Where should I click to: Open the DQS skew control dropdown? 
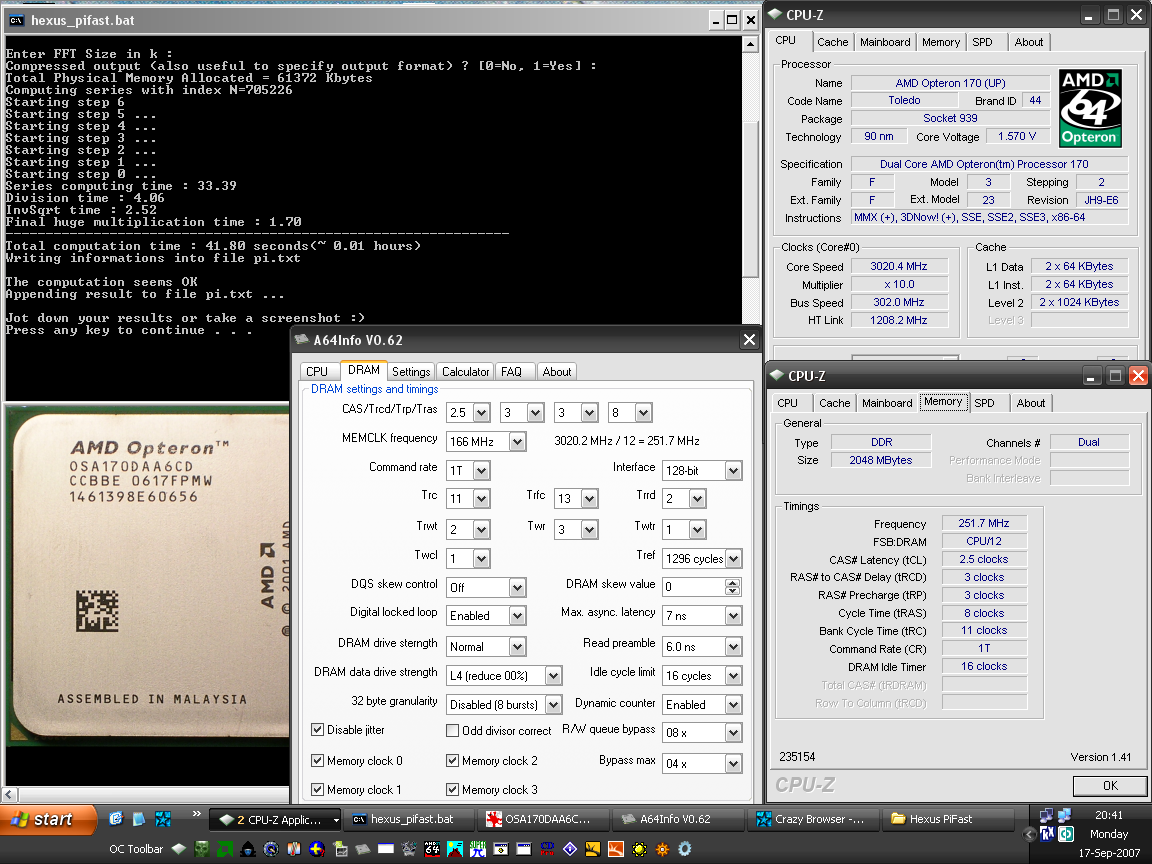517,587
